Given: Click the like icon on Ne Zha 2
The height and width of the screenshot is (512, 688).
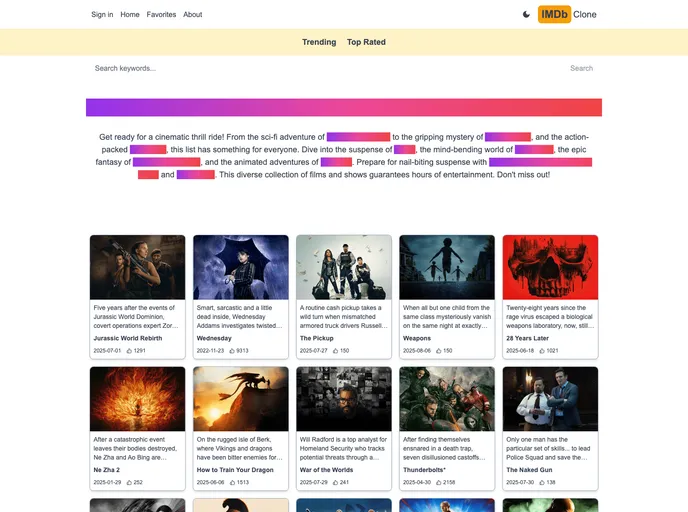Looking at the screenshot, I should coord(129,482).
